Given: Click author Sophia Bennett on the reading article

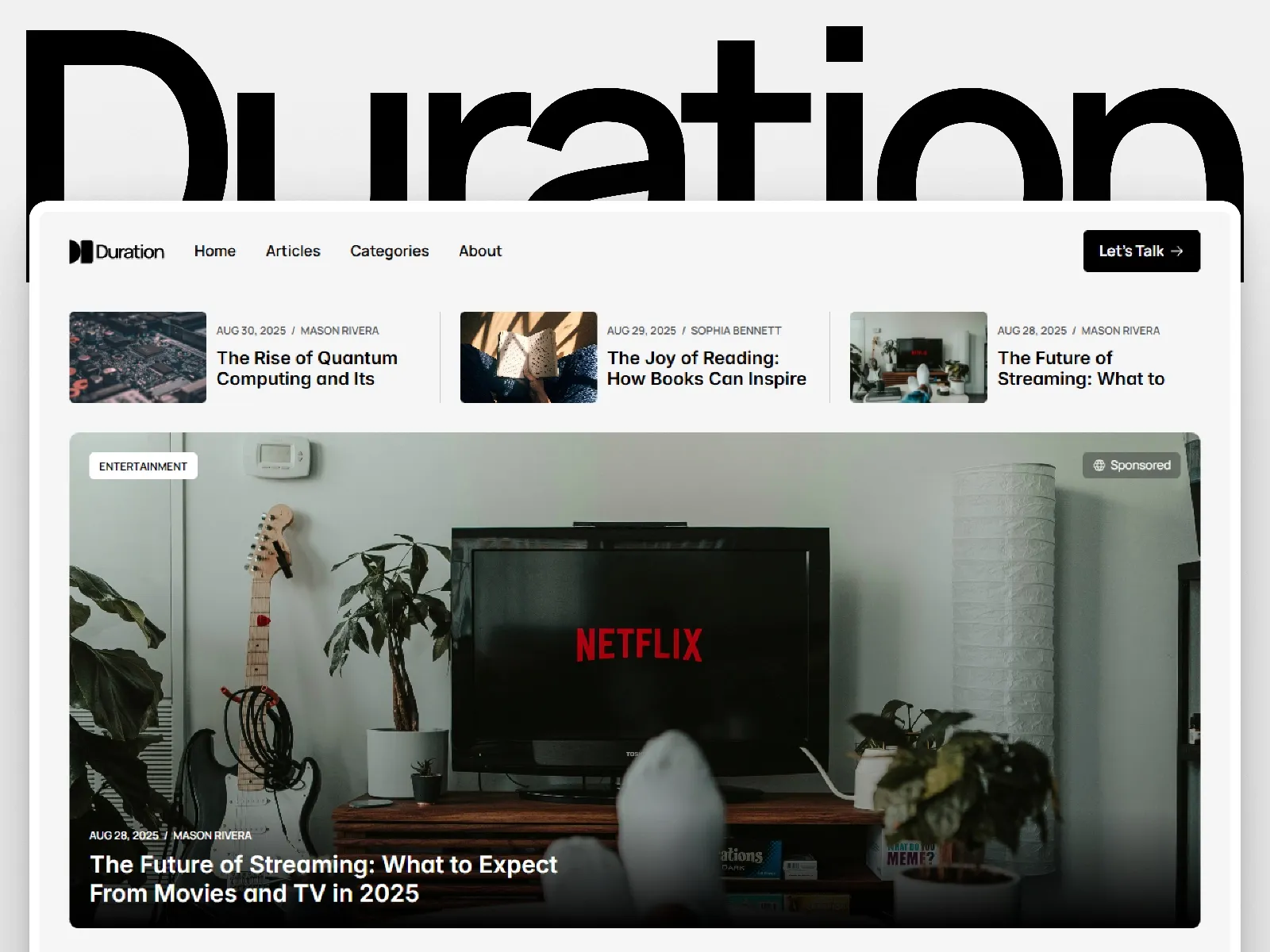Looking at the screenshot, I should pyautogui.click(x=736, y=330).
